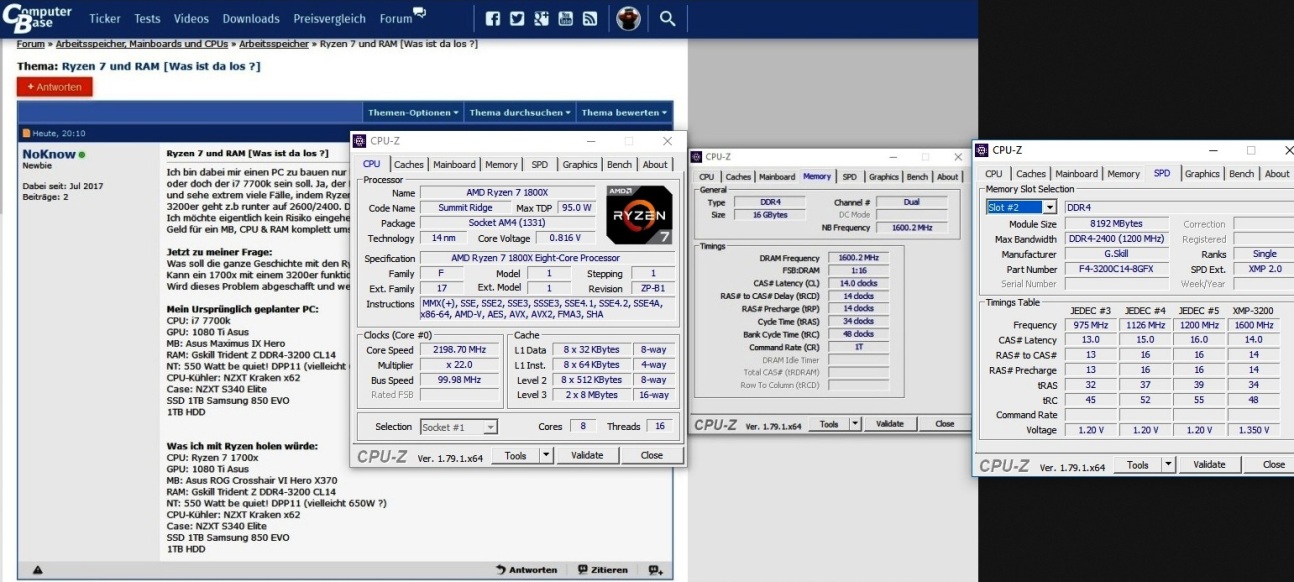Switch to Mainboard tab in processor CPU-Z window

pyautogui.click(x=454, y=164)
